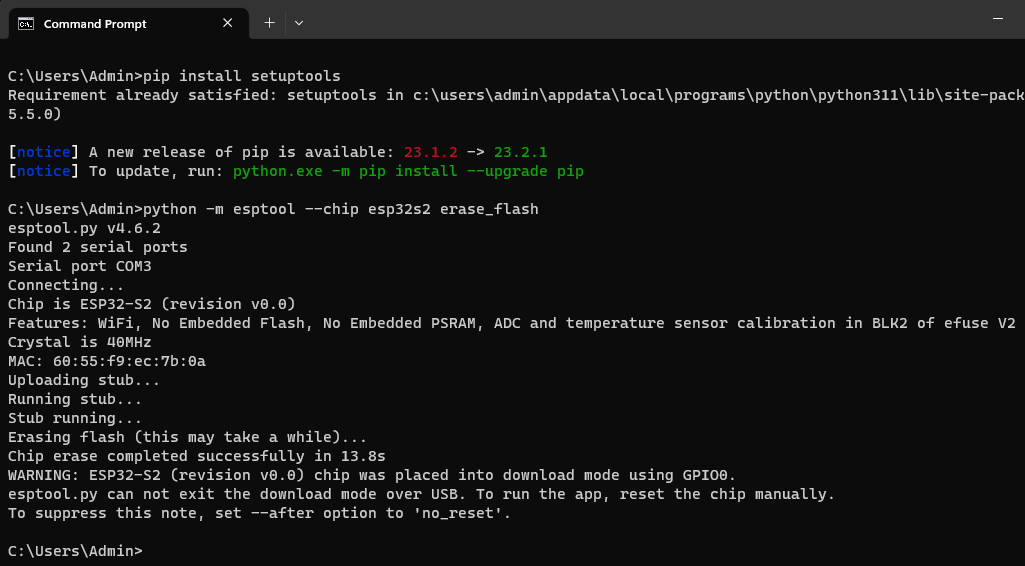Screen dimensions: 1025x566
Task: Click the green 'python.exe -m pip install --upgrade pip' text
Action: (x=408, y=171)
